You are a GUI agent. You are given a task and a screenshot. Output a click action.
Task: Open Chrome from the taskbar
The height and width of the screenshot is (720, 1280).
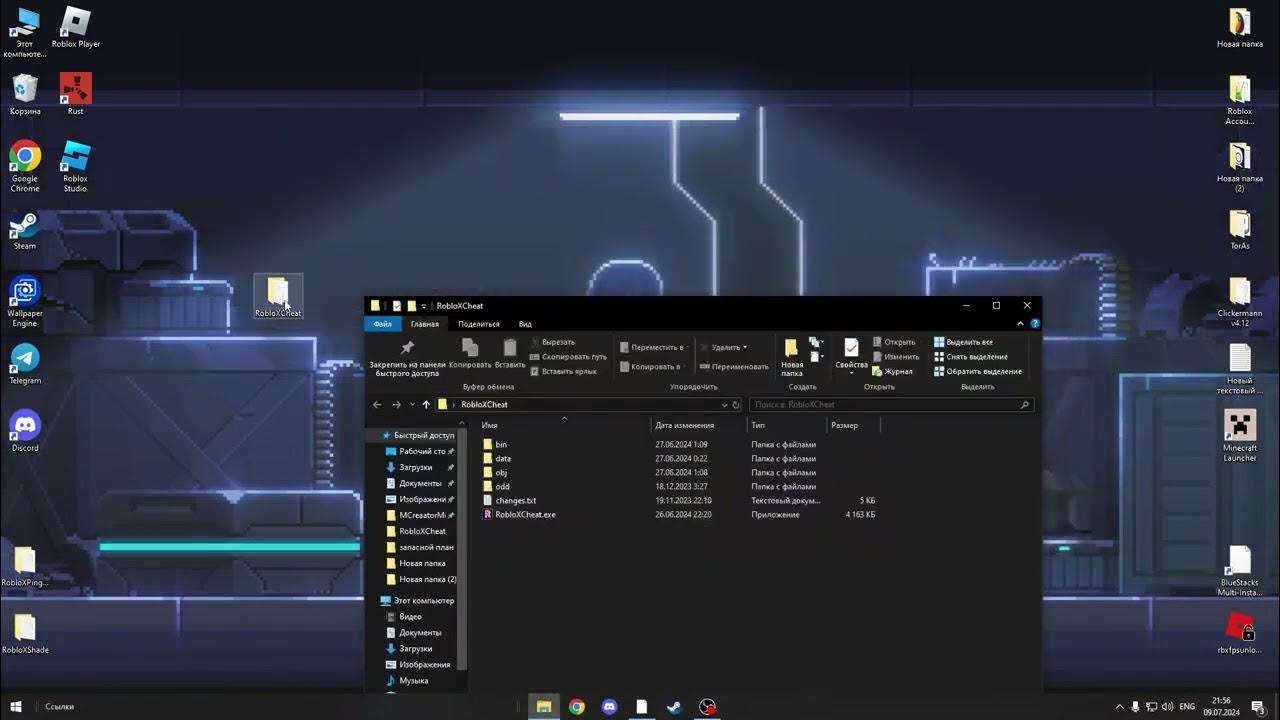pyautogui.click(x=577, y=707)
